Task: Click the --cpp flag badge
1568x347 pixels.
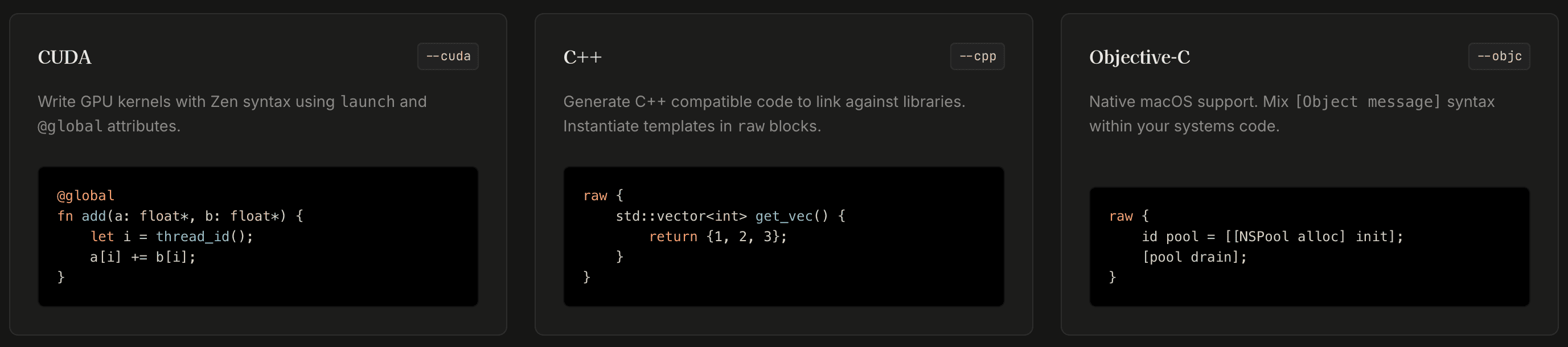Action: pos(978,56)
